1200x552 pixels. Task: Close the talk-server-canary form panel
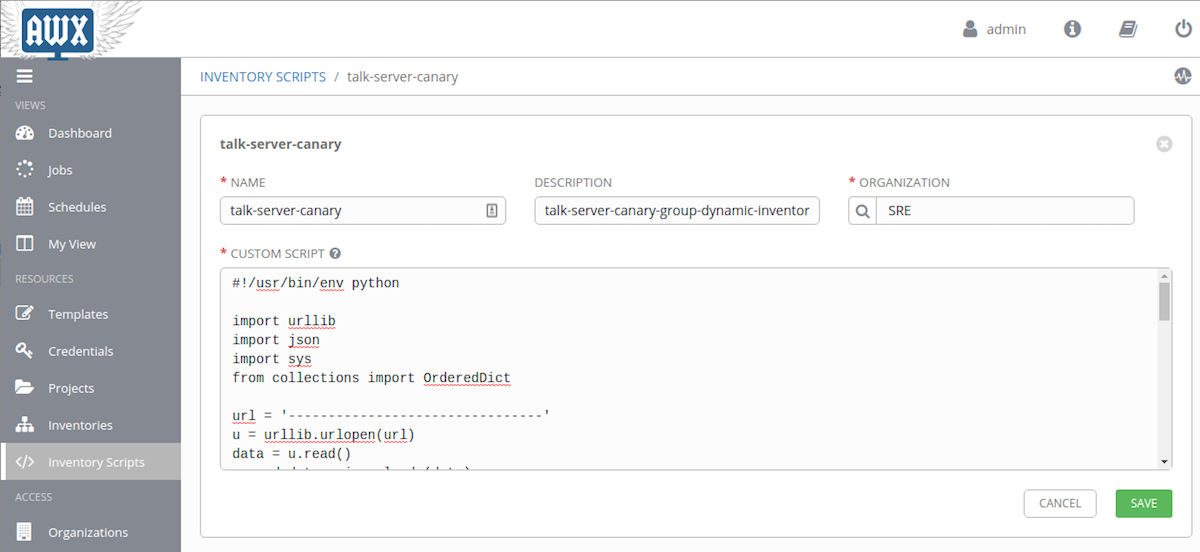[1164, 144]
